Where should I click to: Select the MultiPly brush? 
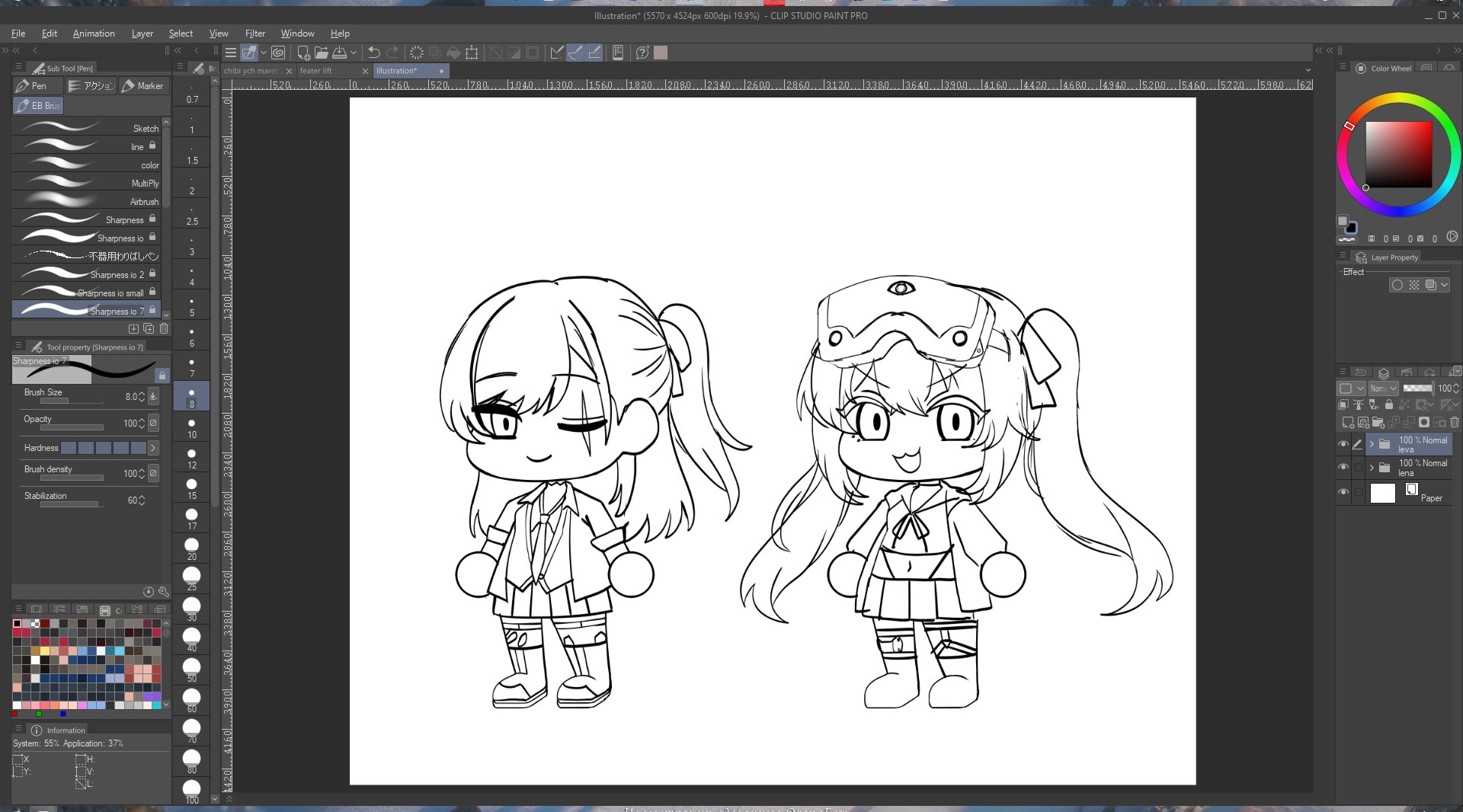pyautogui.click(x=86, y=183)
